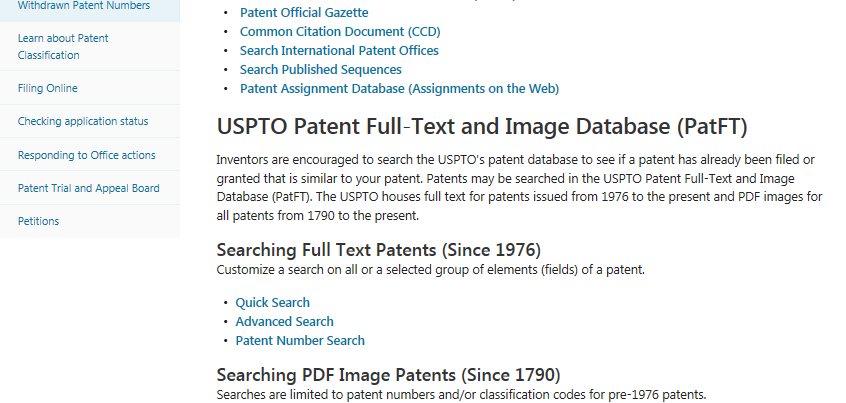Open Checking application status sidebar link
Viewport: 846px width, 403px height.
[83, 121]
